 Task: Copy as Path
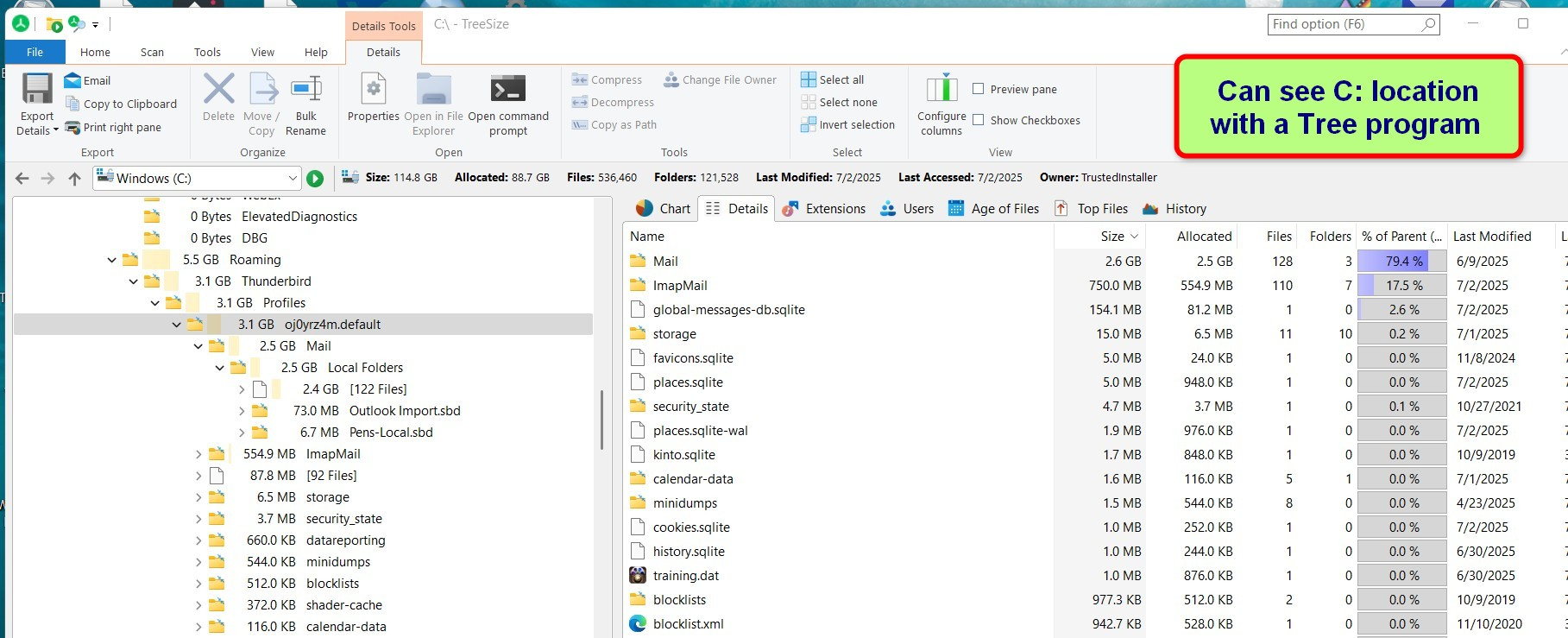pyautogui.click(x=614, y=124)
